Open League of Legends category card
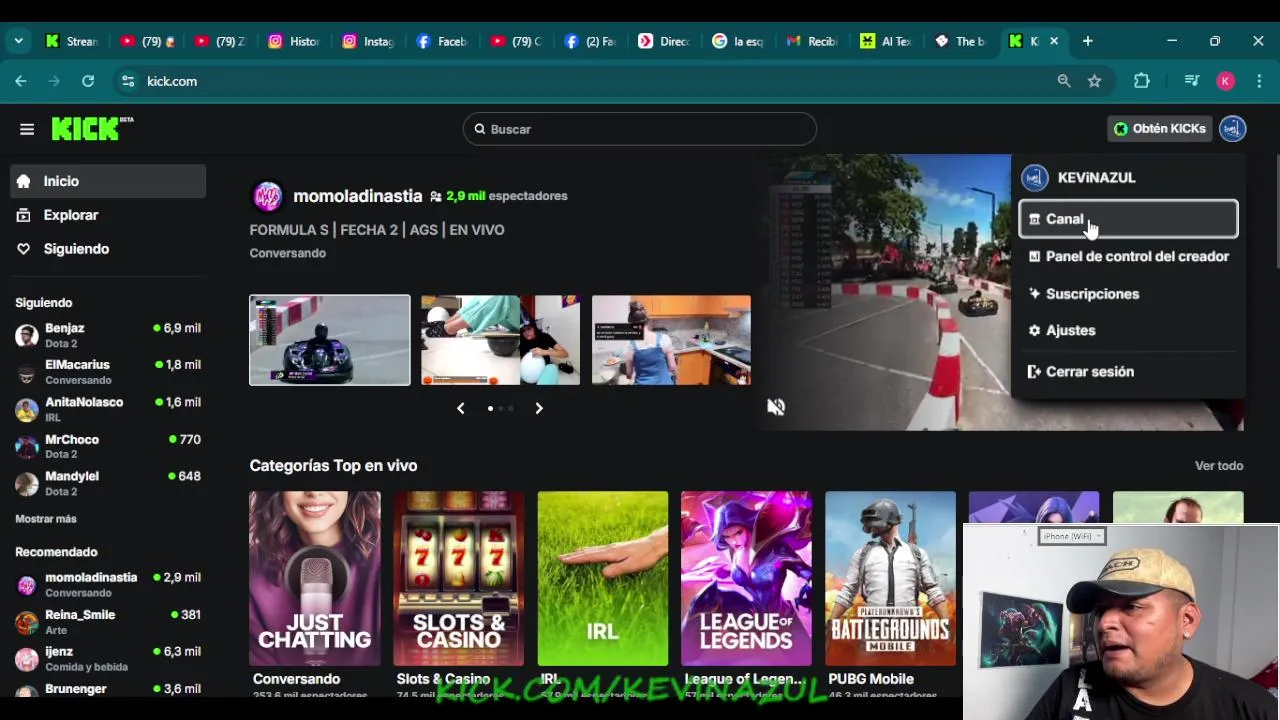 tap(746, 578)
